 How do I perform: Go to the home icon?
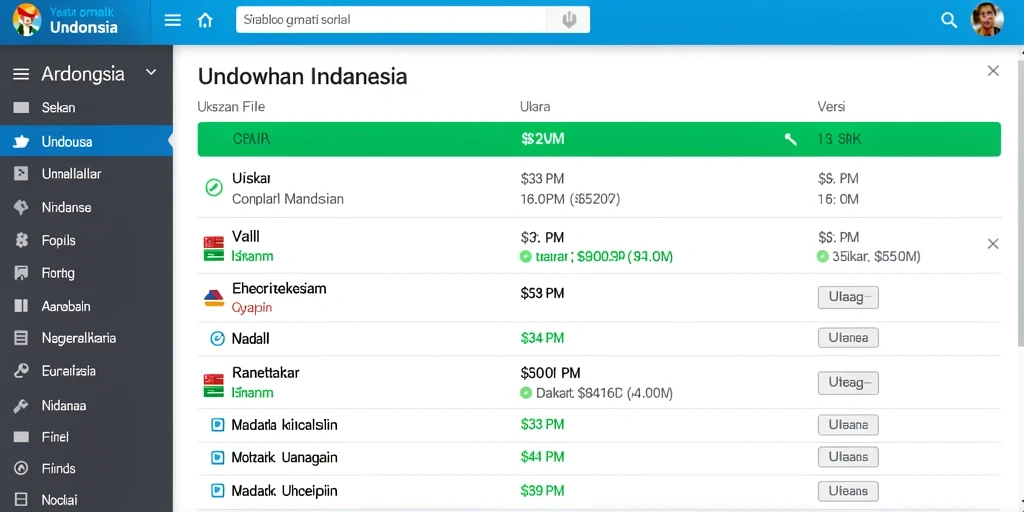[205, 20]
